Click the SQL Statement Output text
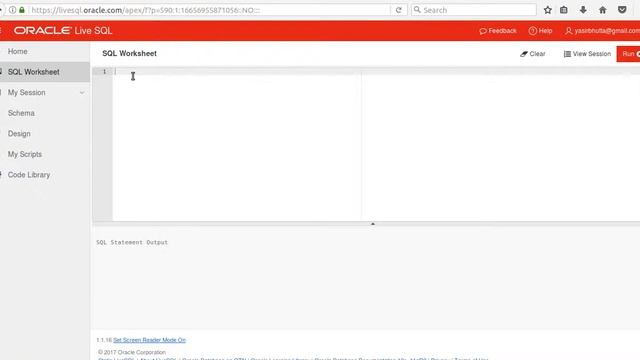Viewport: 640px width, 360px height. point(132,242)
